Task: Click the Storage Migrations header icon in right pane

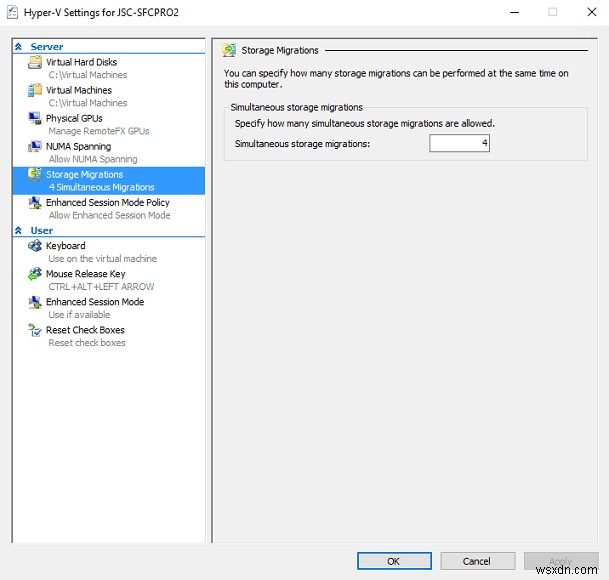Action: (x=229, y=50)
